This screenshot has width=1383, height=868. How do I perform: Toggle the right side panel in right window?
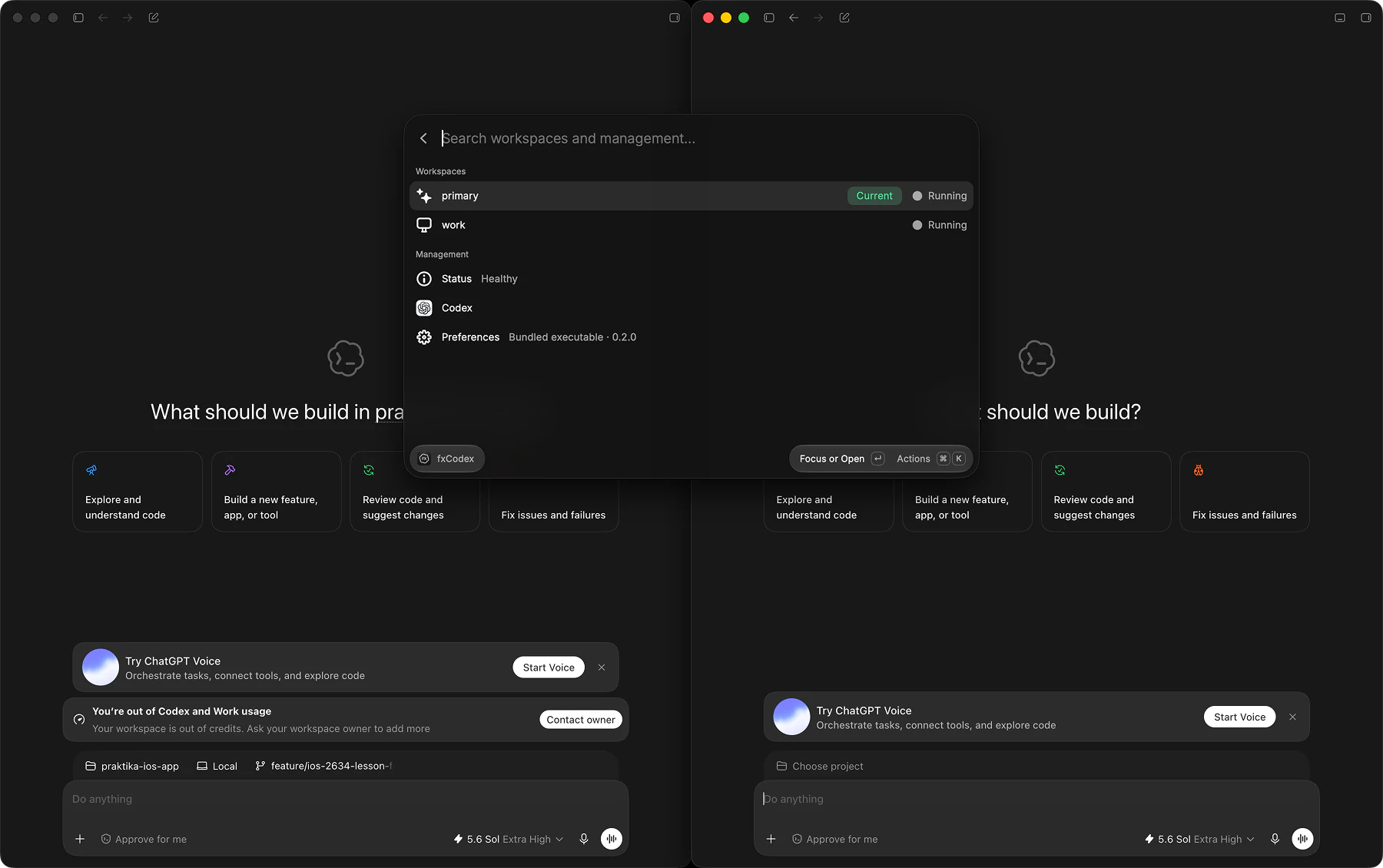(x=1366, y=18)
